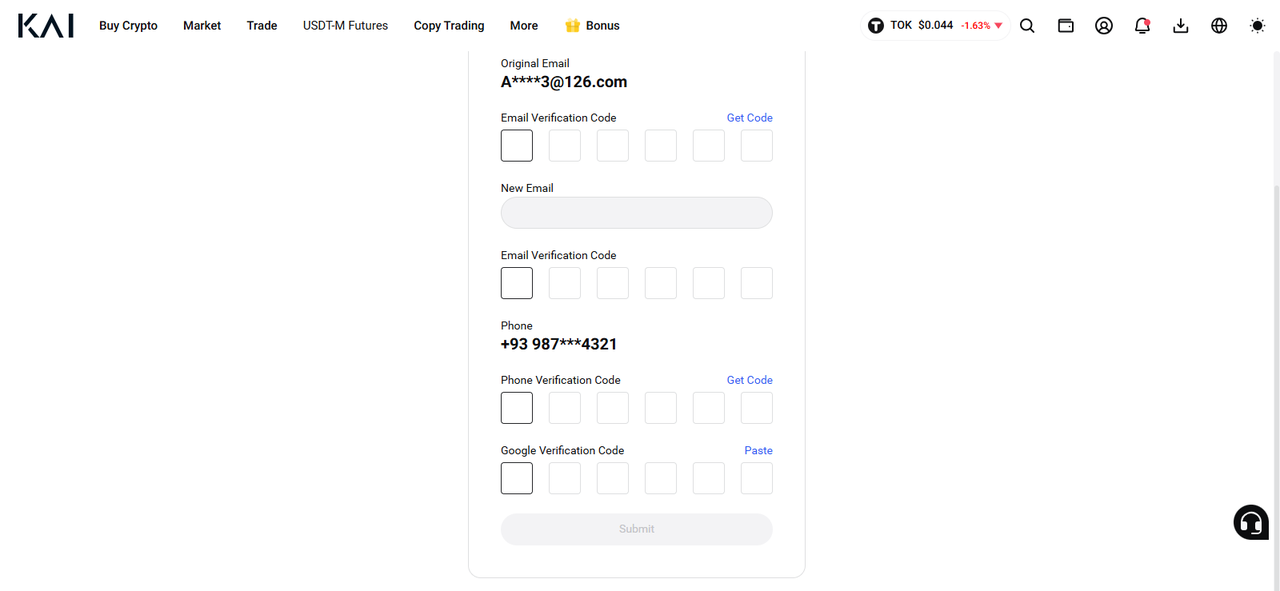1280x591 pixels.
Task: Open the language globe icon
Action: tap(1219, 26)
